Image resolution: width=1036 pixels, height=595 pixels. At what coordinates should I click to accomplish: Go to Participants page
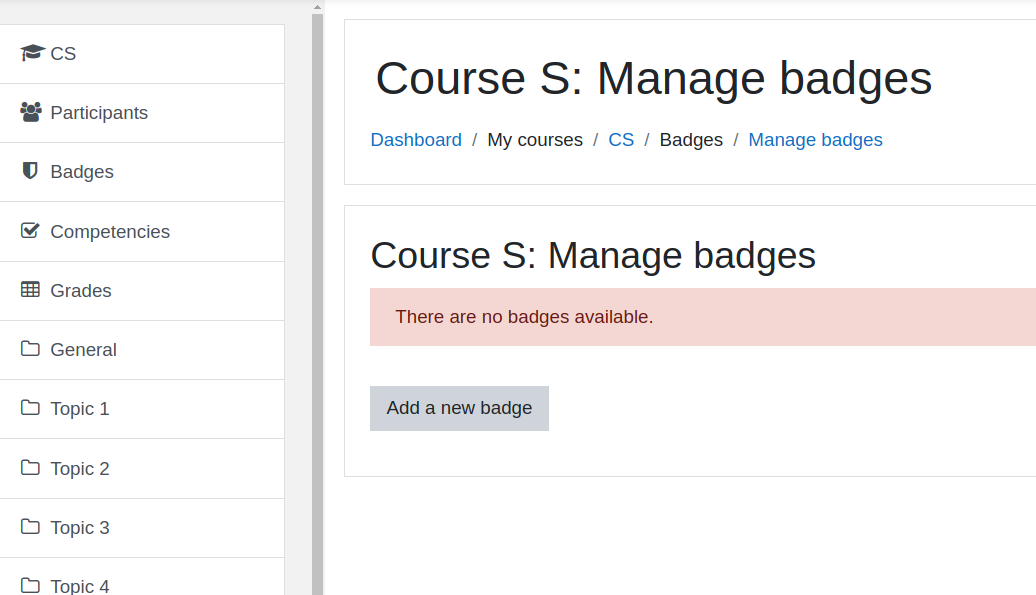(x=142, y=113)
